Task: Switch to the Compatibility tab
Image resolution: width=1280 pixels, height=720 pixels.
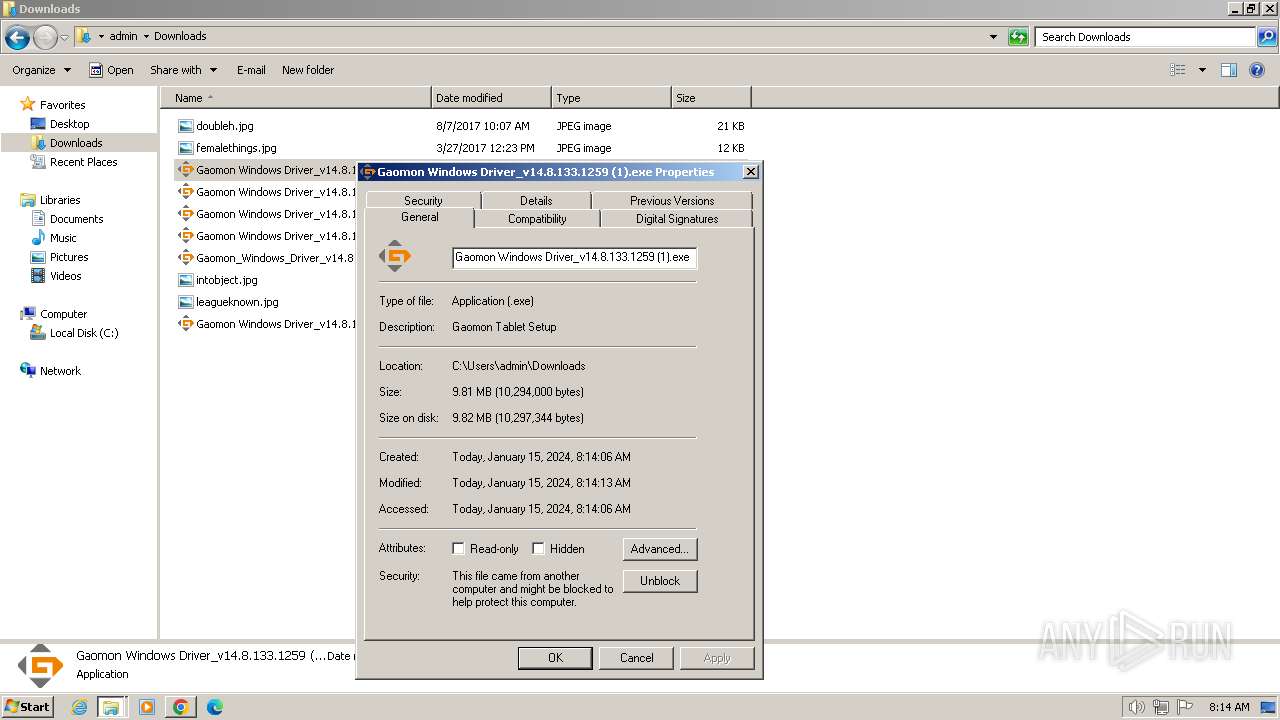Action: [x=537, y=218]
